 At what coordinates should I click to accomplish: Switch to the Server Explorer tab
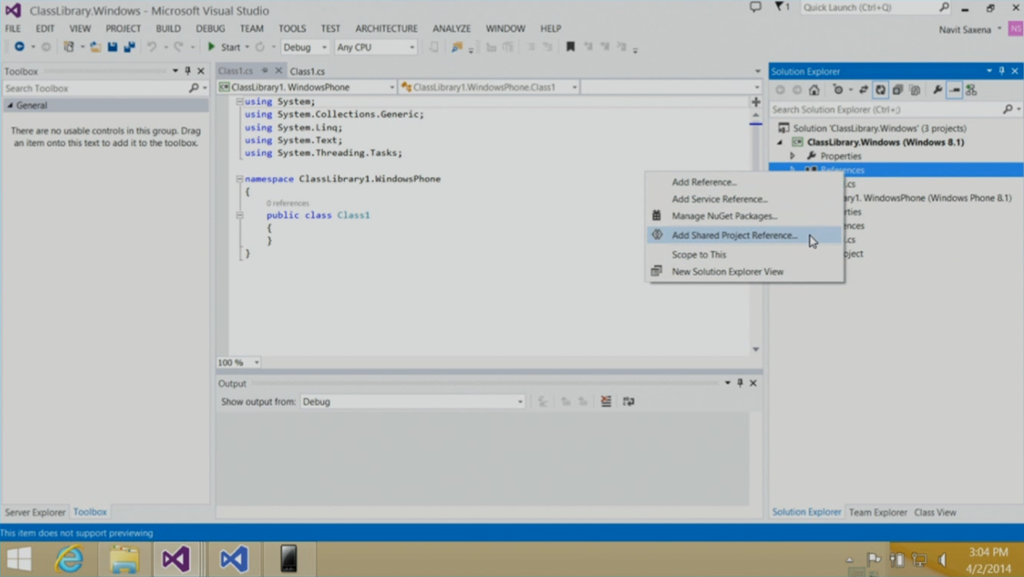[35, 512]
